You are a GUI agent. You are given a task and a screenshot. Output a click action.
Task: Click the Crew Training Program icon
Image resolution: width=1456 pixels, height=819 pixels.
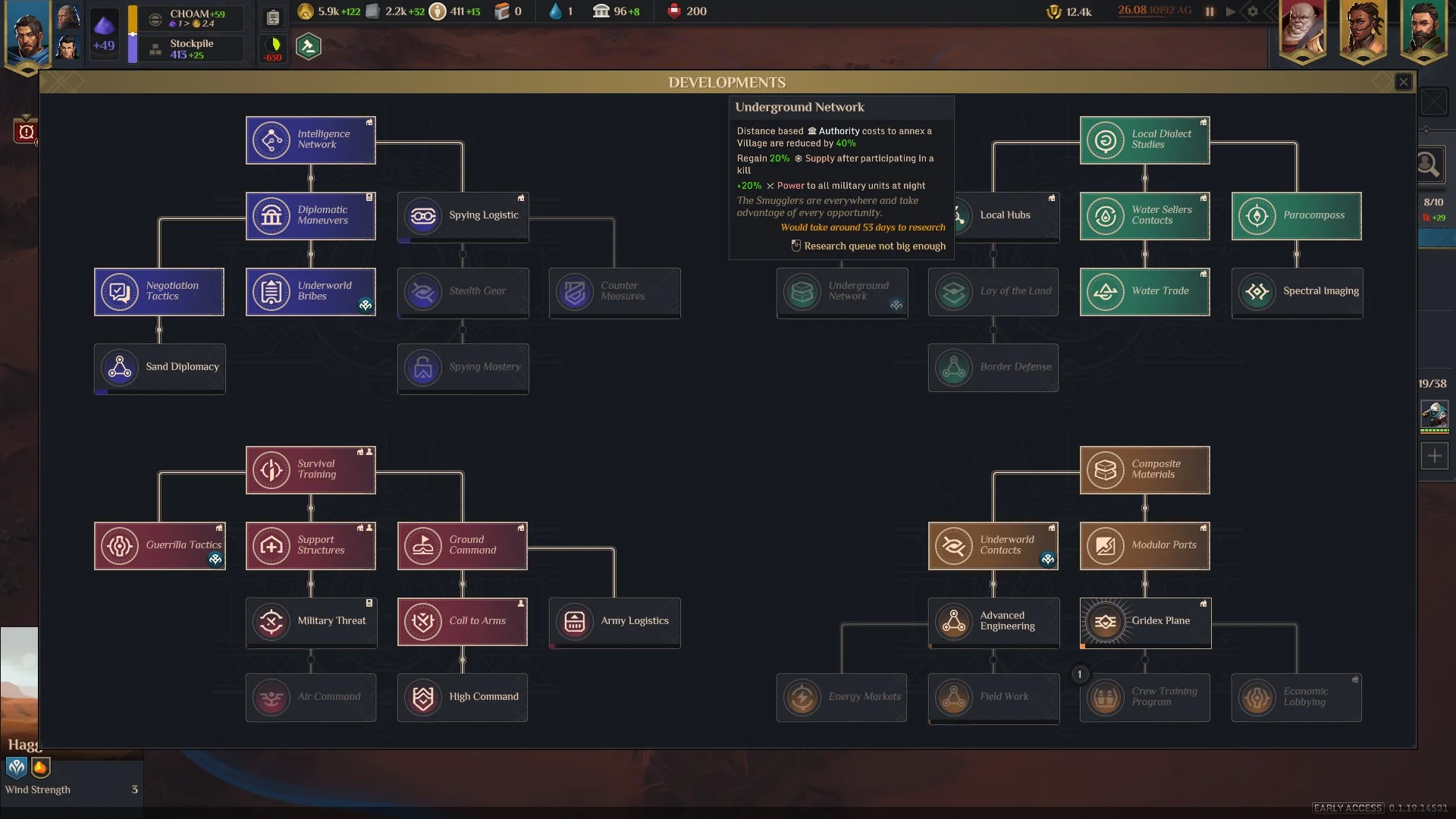pyautogui.click(x=1106, y=698)
